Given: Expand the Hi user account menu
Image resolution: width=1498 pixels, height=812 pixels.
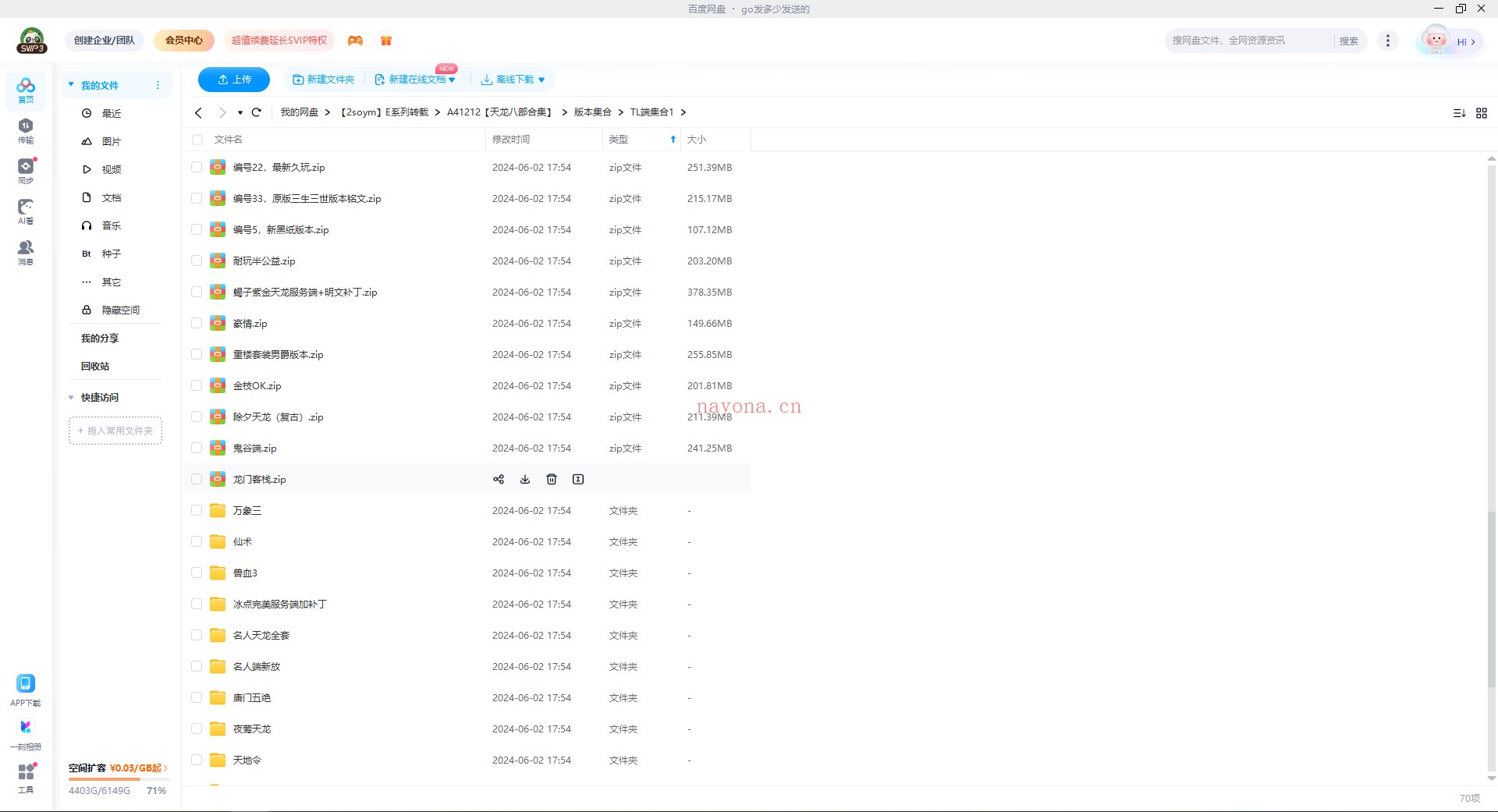Looking at the screenshot, I should point(1467,42).
